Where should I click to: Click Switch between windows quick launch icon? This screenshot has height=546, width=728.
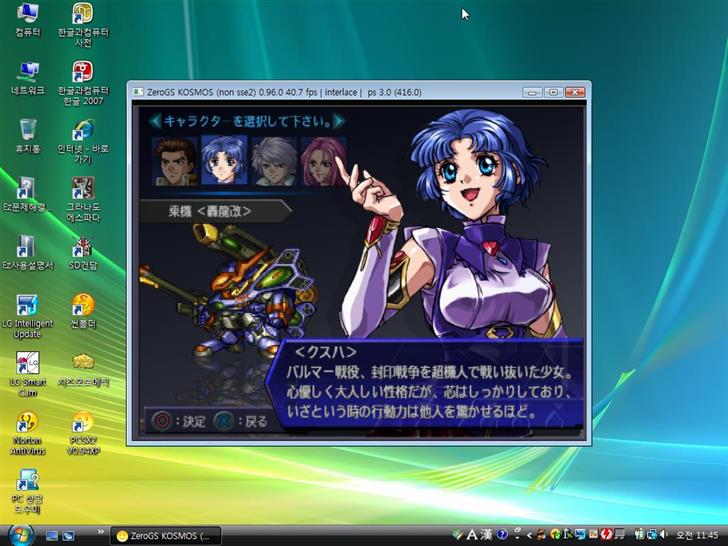tap(68, 536)
